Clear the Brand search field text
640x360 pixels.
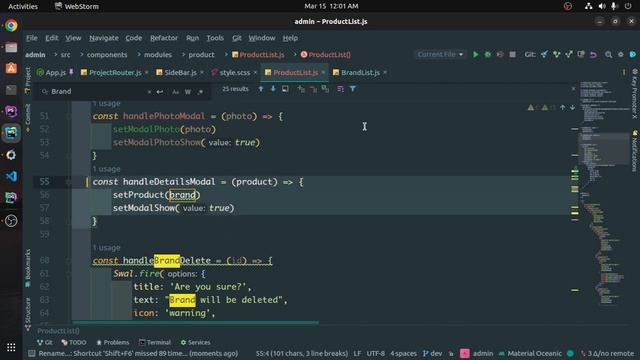tap(149, 92)
